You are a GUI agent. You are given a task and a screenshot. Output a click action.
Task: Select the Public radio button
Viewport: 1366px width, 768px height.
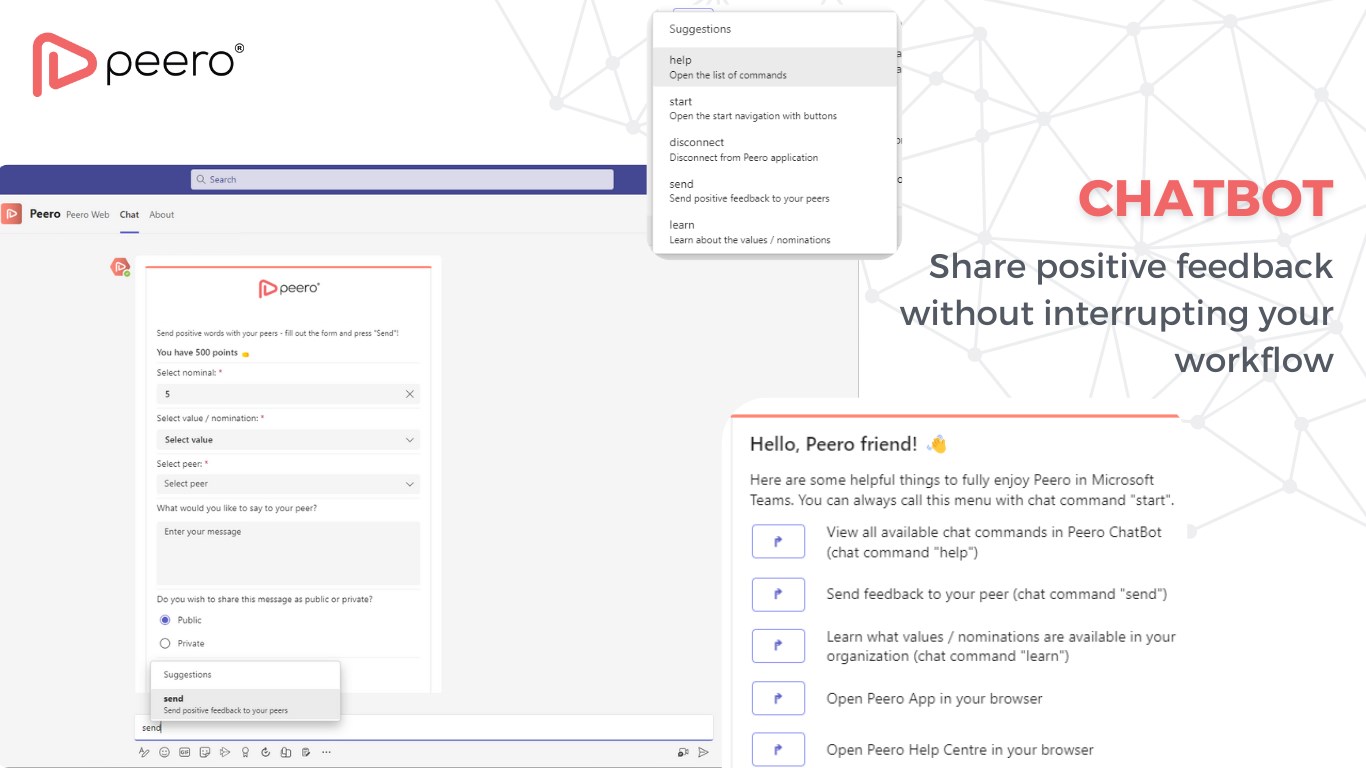(x=165, y=620)
